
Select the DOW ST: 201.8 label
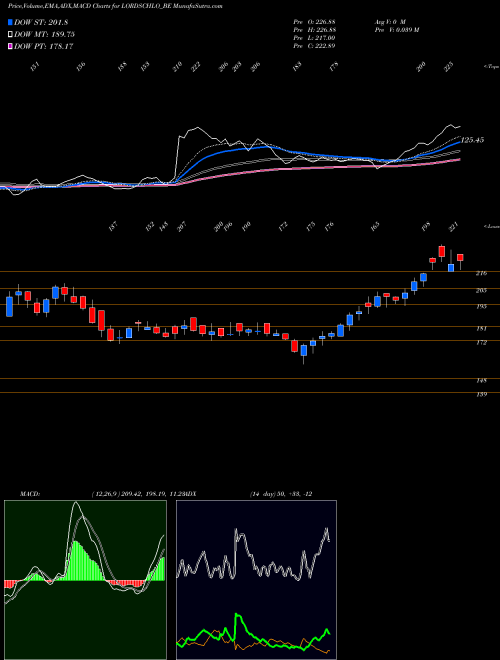tap(41, 22)
